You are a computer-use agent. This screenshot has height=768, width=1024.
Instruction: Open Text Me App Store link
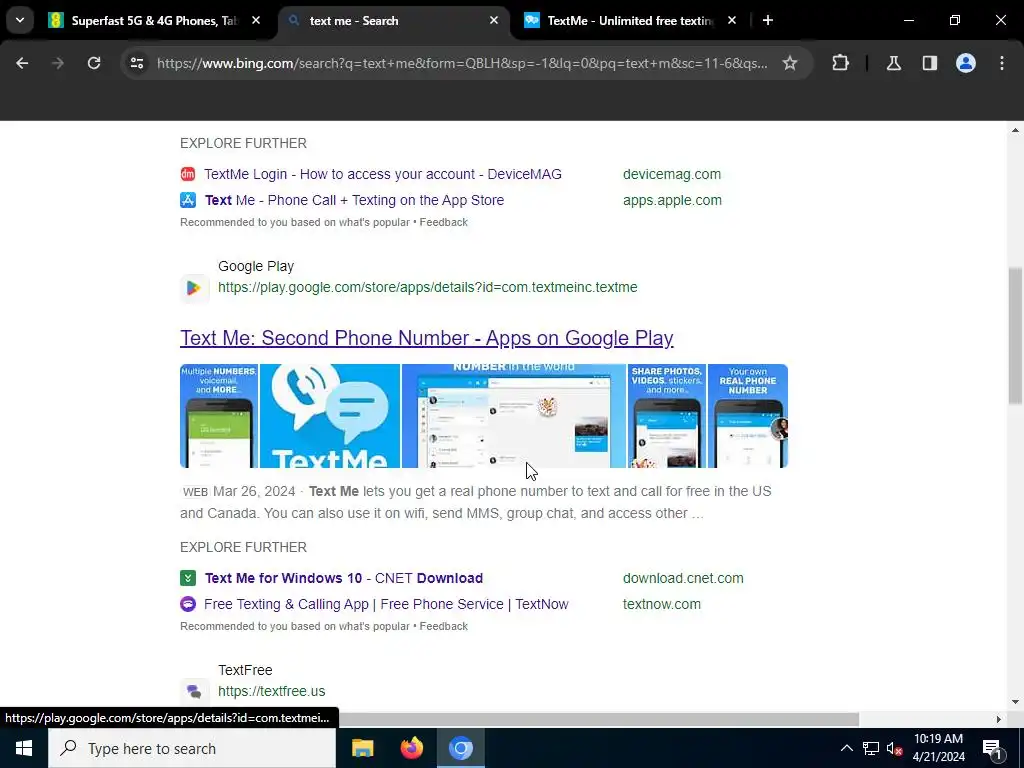tap(355, 200)
